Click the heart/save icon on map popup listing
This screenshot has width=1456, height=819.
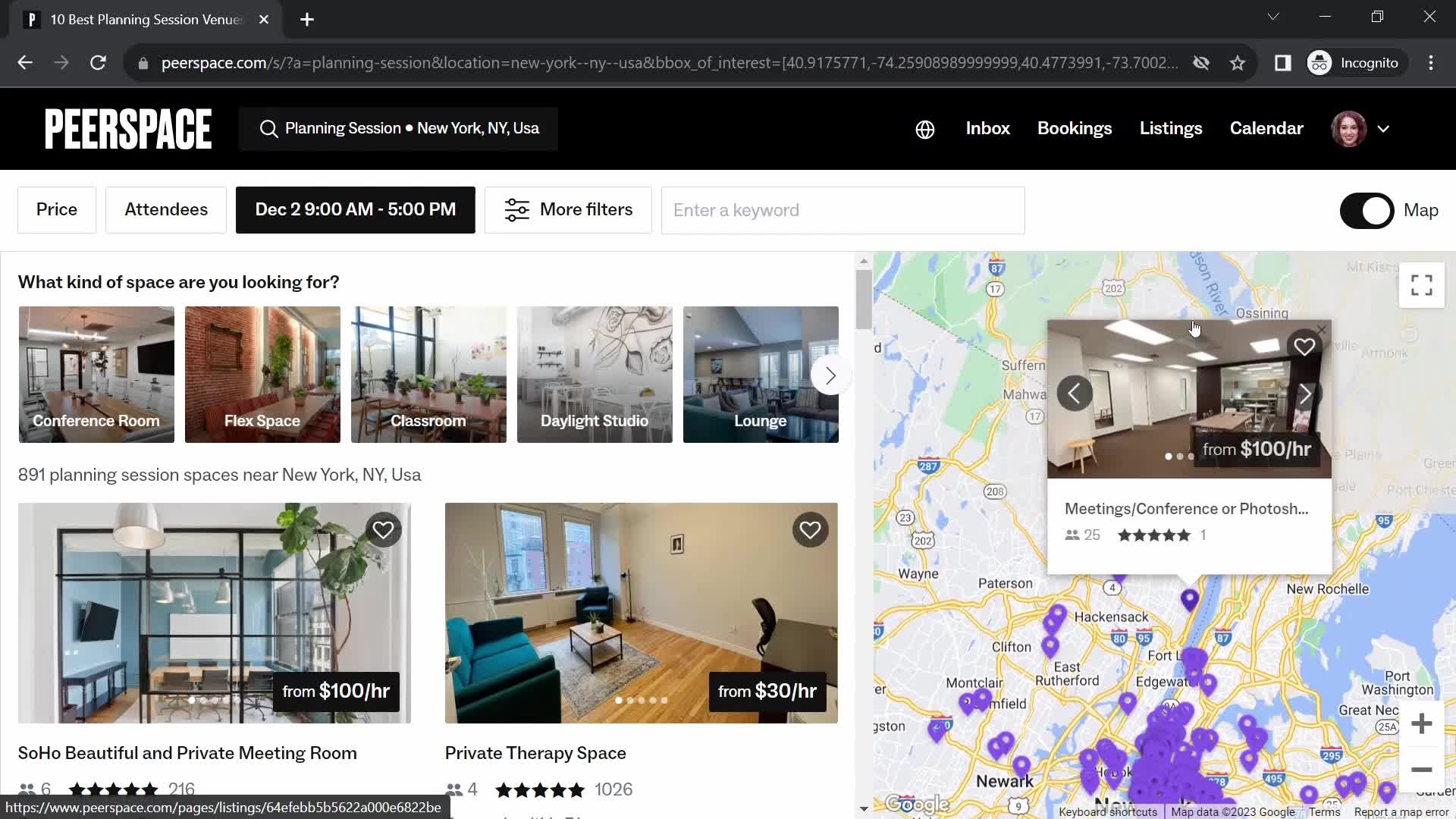tap(1303, 345)
